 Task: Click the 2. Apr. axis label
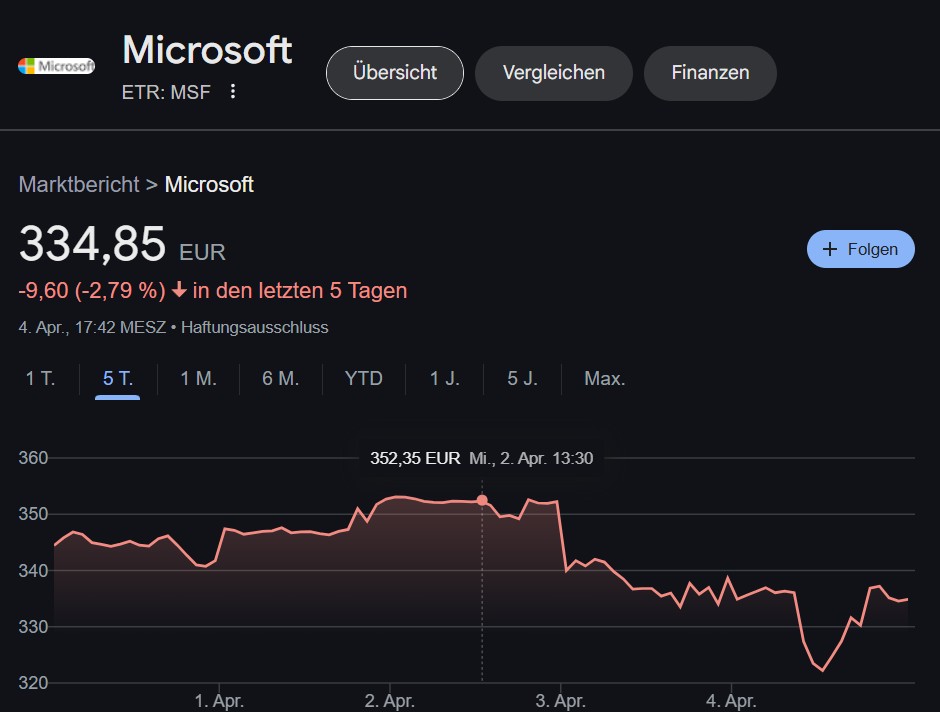click(x=390, y=701)
